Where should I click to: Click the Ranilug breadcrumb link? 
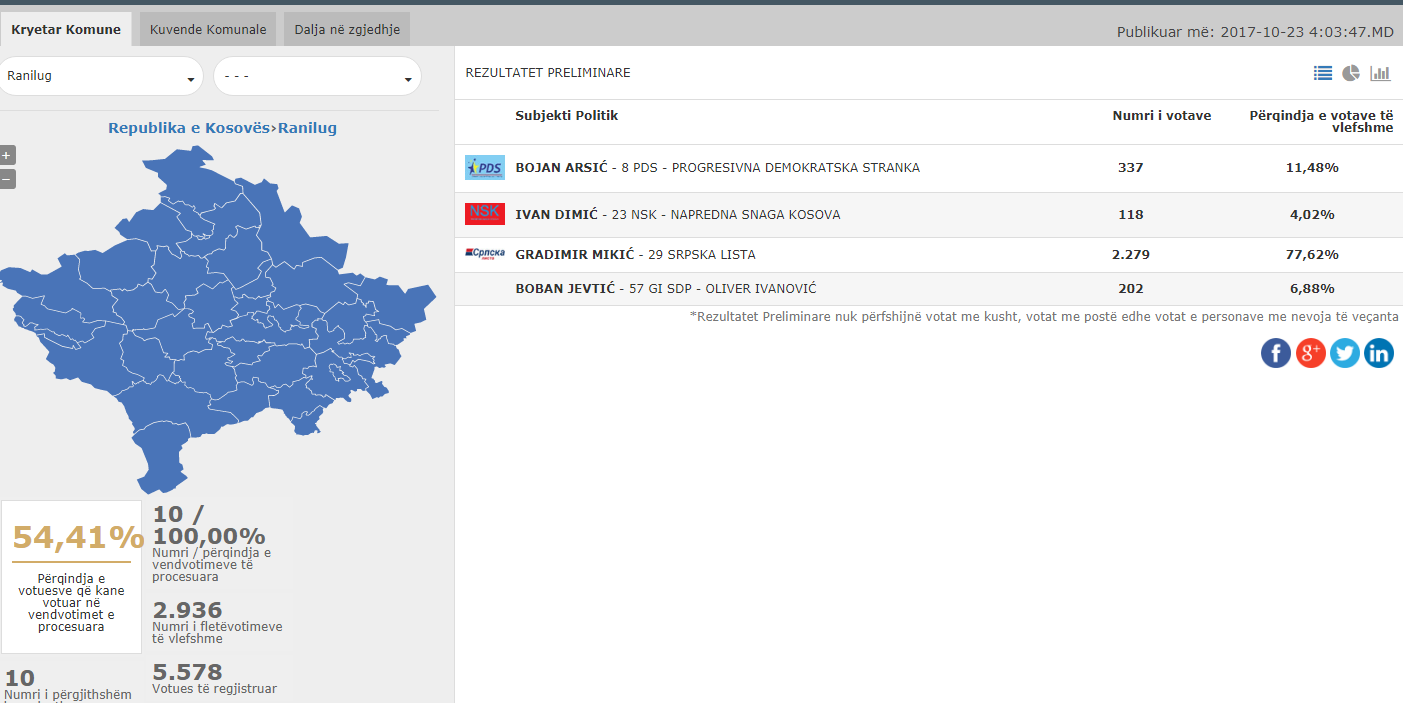click(x=307, y=128)
